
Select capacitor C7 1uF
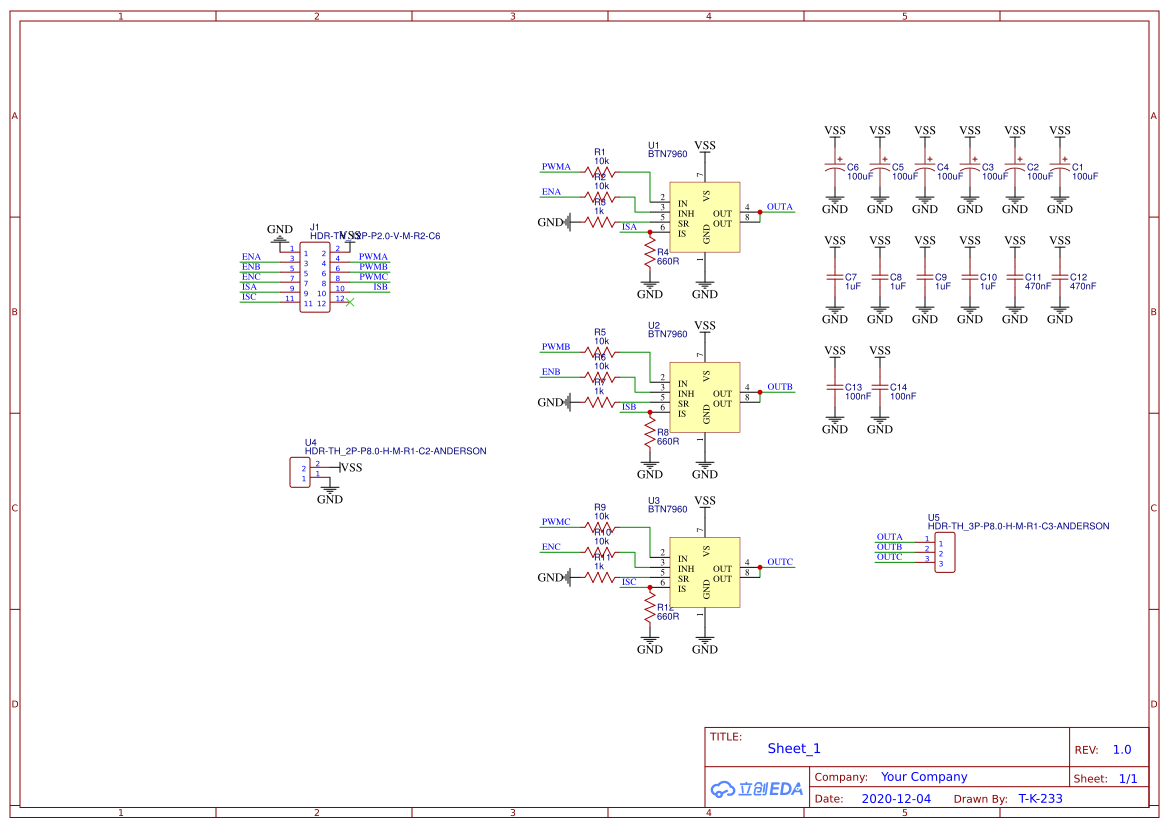click(x=835, y=277)
